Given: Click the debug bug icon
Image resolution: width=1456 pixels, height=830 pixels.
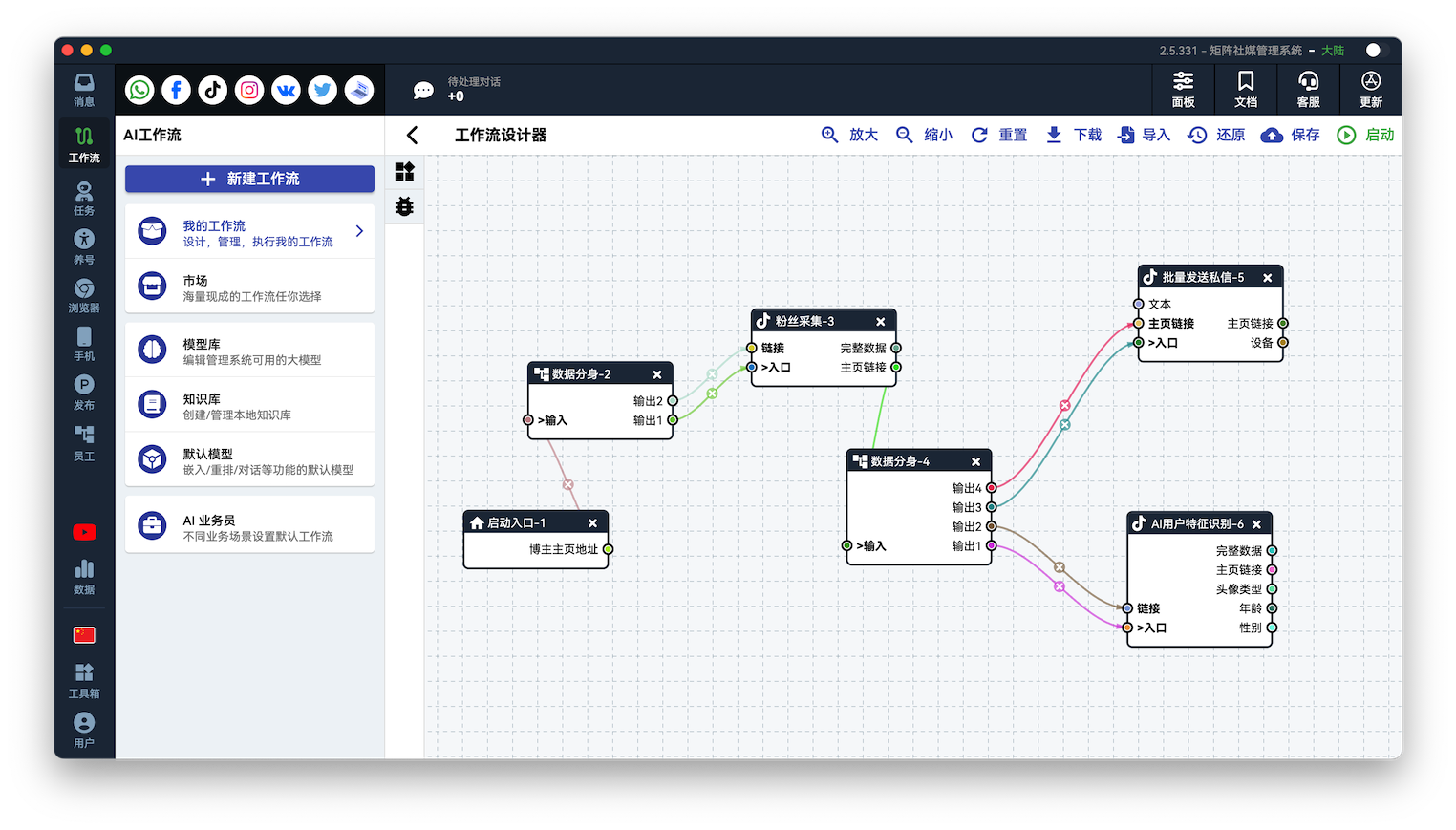Looking at the screenshot, I should coord(404,206).
